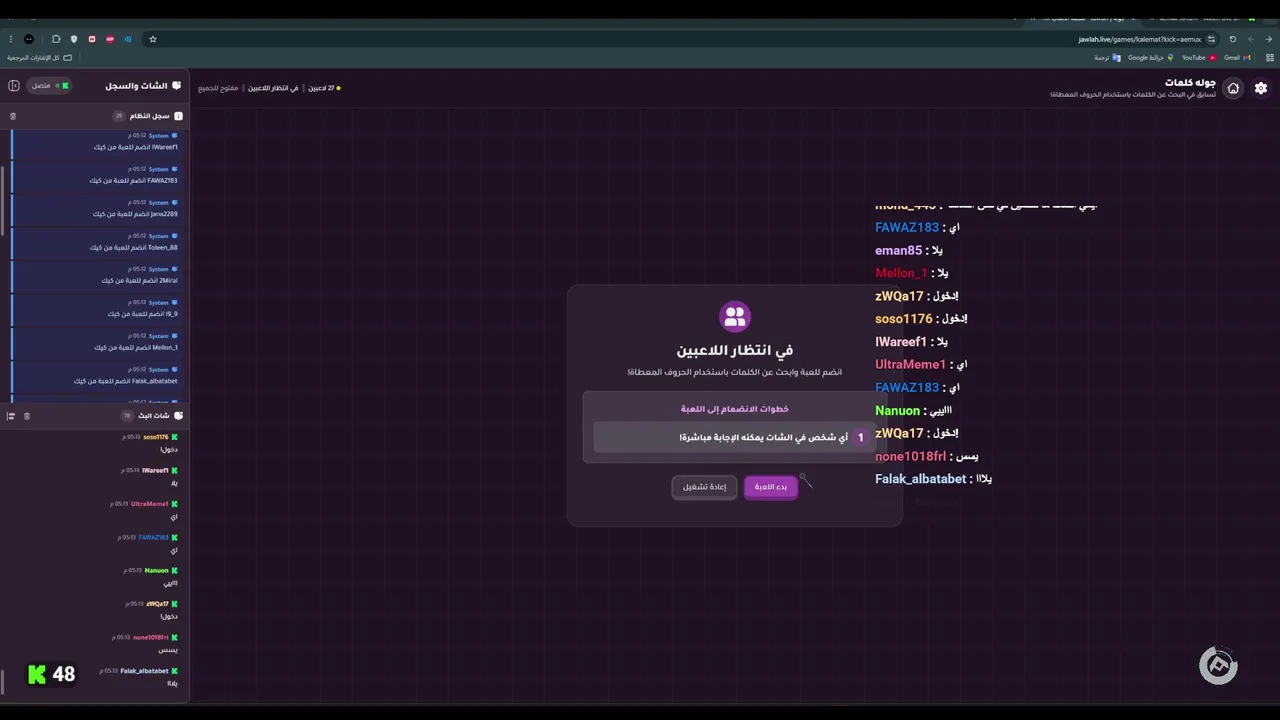Reload the page in the browser

click(1233, 39)
